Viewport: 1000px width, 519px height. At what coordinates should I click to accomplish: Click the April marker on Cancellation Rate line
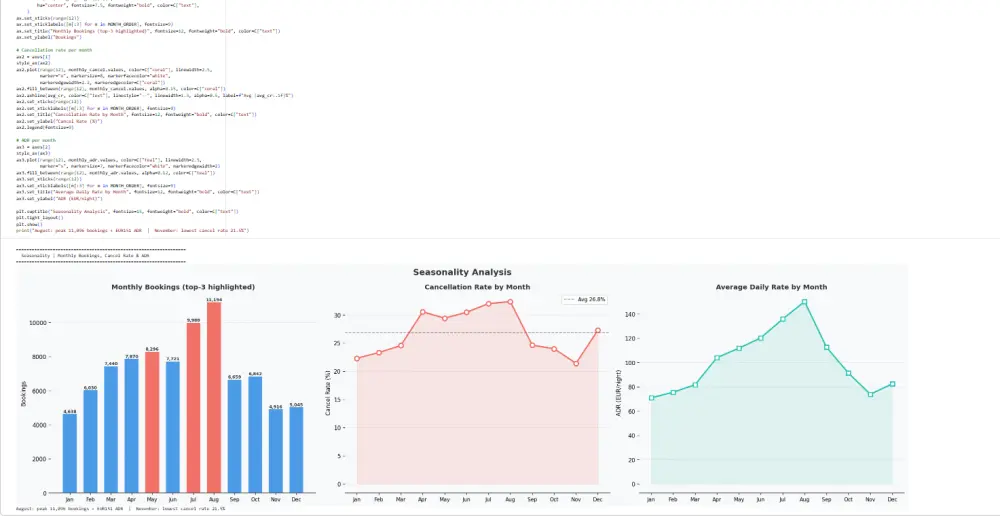pos(423,312)
